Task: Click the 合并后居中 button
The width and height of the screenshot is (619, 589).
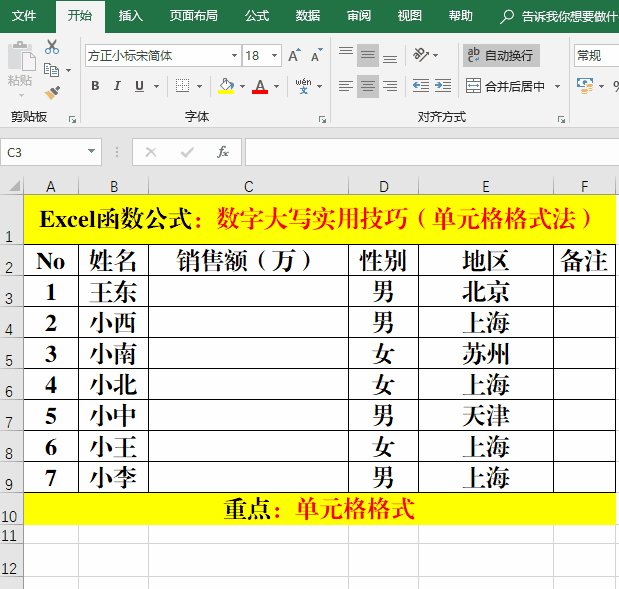Action: tap(508, 86)
